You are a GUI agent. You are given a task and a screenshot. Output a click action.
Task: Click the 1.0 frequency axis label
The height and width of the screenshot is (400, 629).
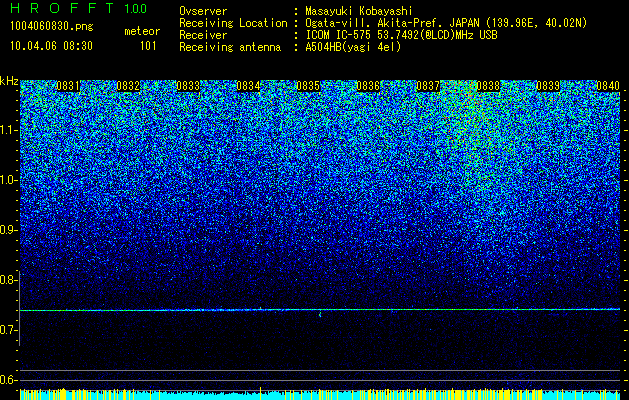[8, 180]
